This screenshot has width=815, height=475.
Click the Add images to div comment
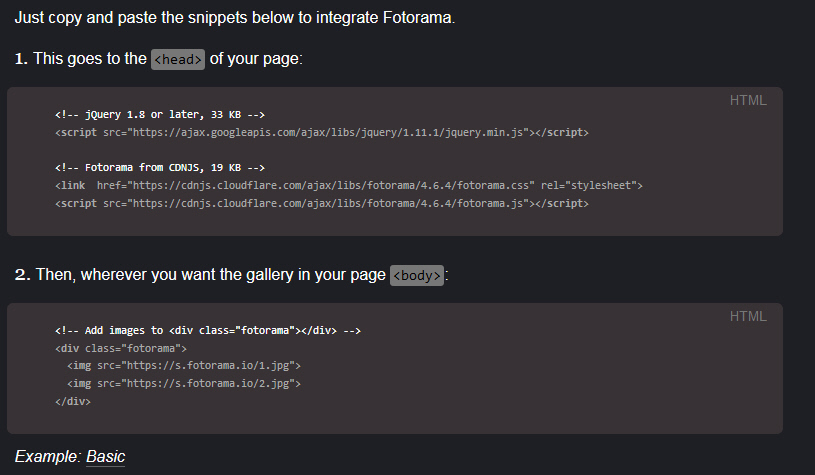(x=208, y=331)
